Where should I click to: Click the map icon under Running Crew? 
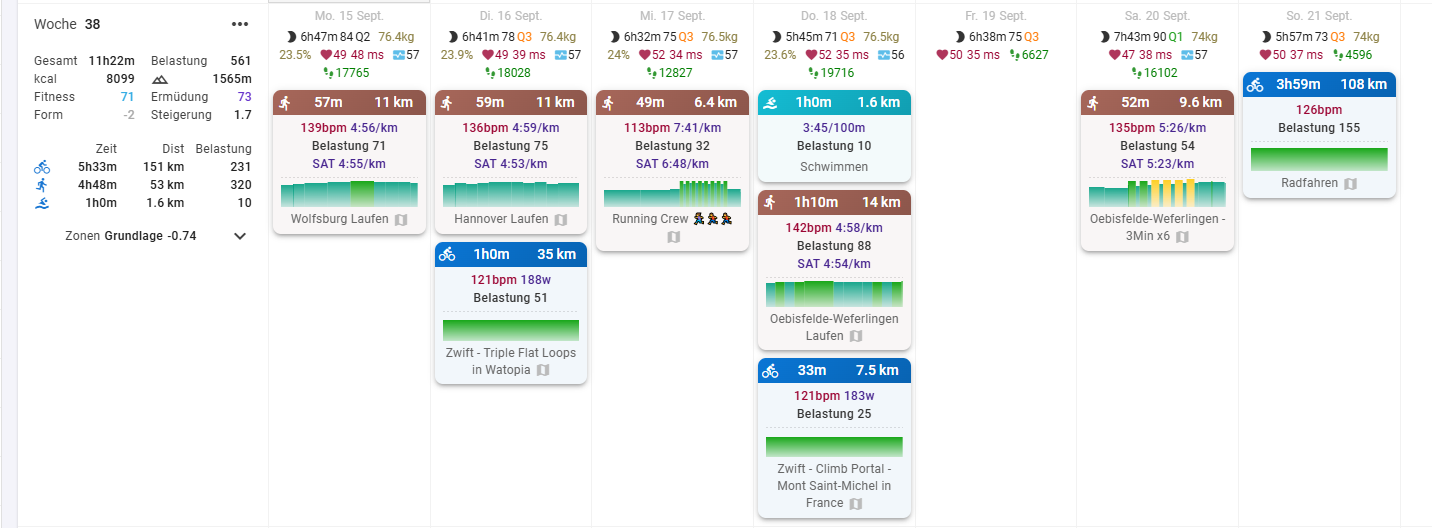coord(673,237)
